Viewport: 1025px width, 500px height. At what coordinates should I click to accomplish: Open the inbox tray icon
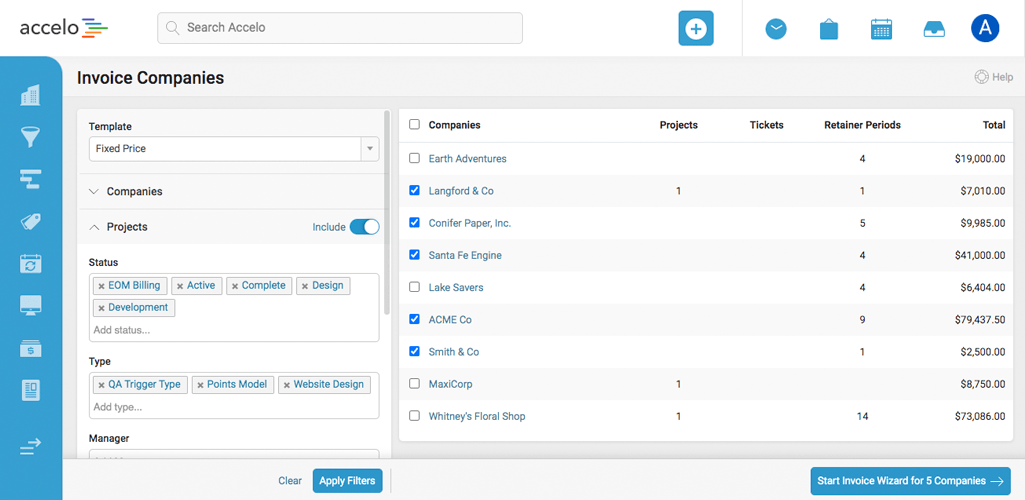[933, 29]
